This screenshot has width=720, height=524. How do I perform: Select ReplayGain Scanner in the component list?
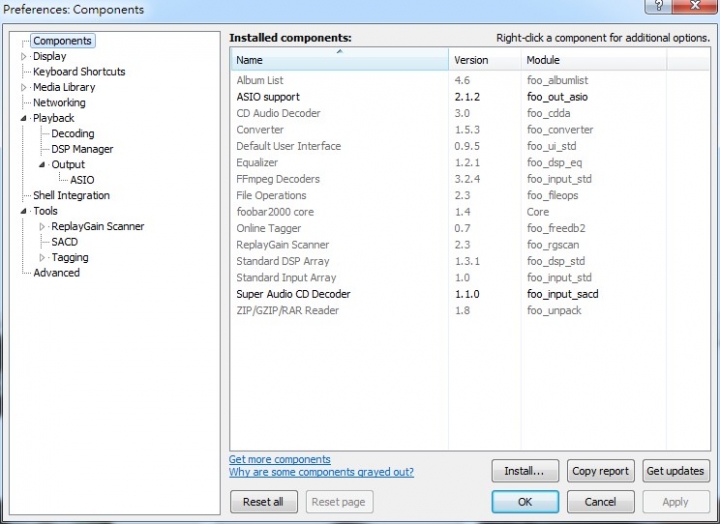point(470,245)
